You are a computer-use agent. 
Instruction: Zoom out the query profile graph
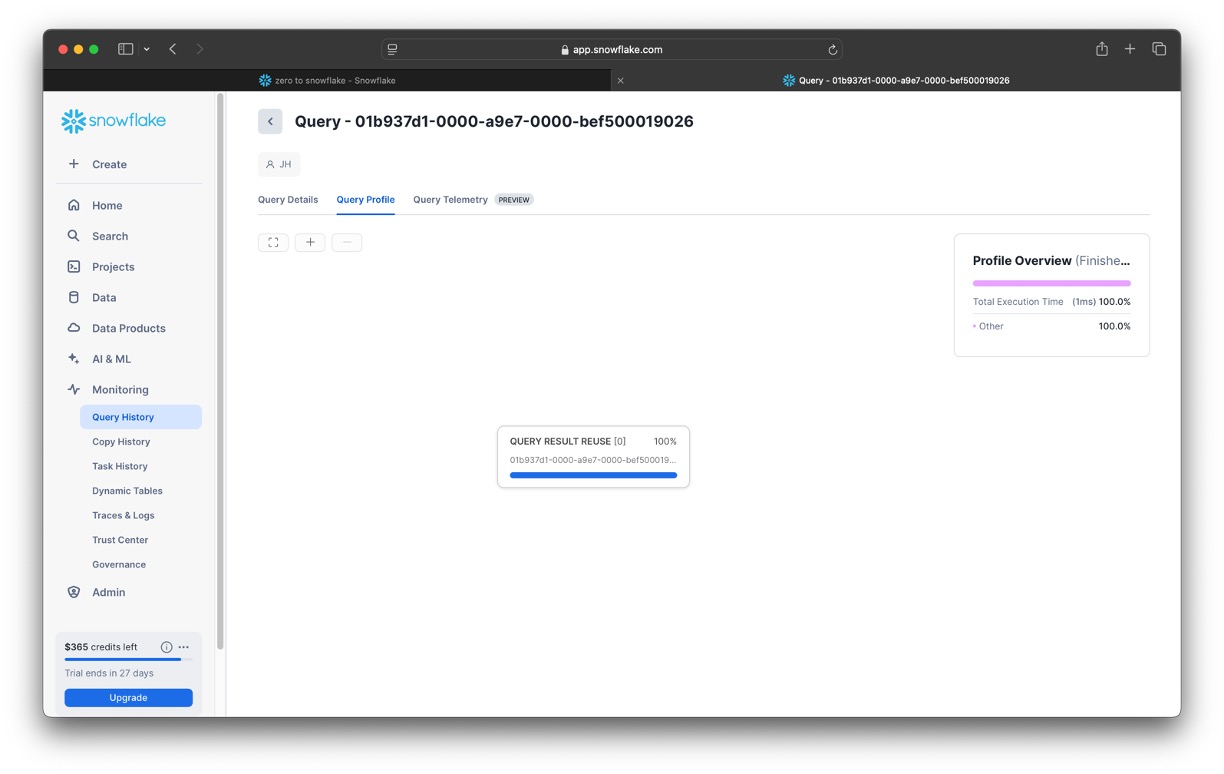pos(347,242)
